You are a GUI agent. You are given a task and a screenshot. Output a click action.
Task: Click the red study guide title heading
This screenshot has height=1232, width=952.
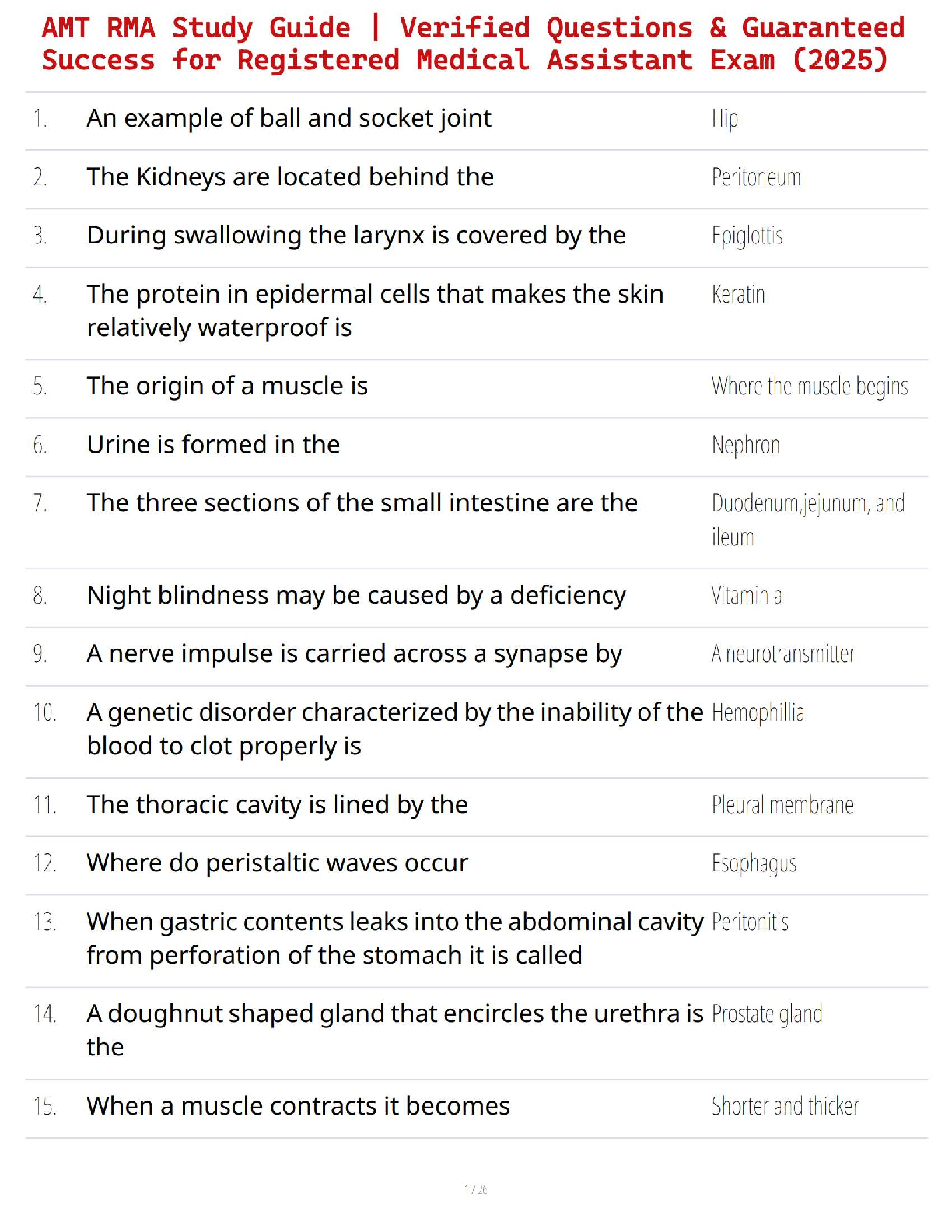(473, 44)
